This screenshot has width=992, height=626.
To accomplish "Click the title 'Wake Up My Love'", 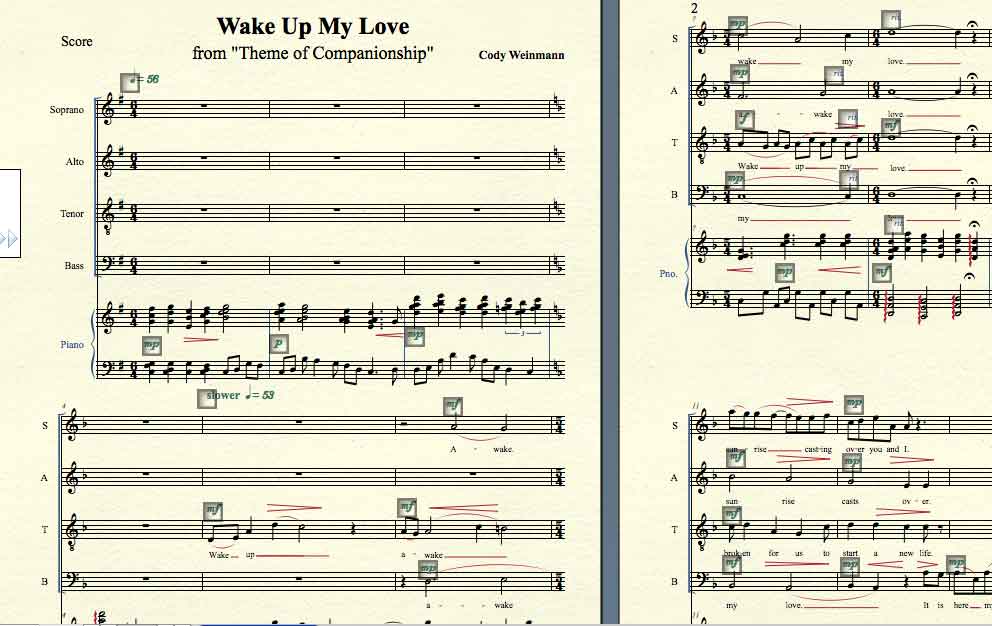I will [313, 27].
